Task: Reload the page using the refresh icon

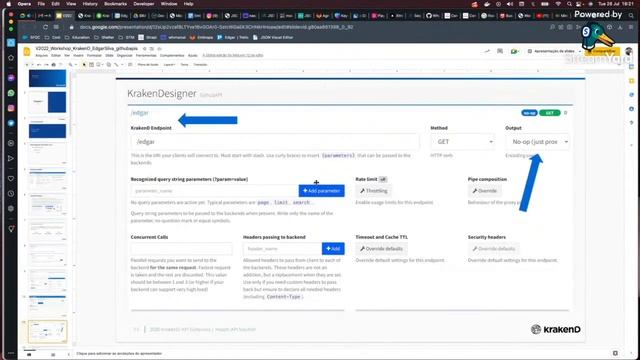Action: point(45,27)
